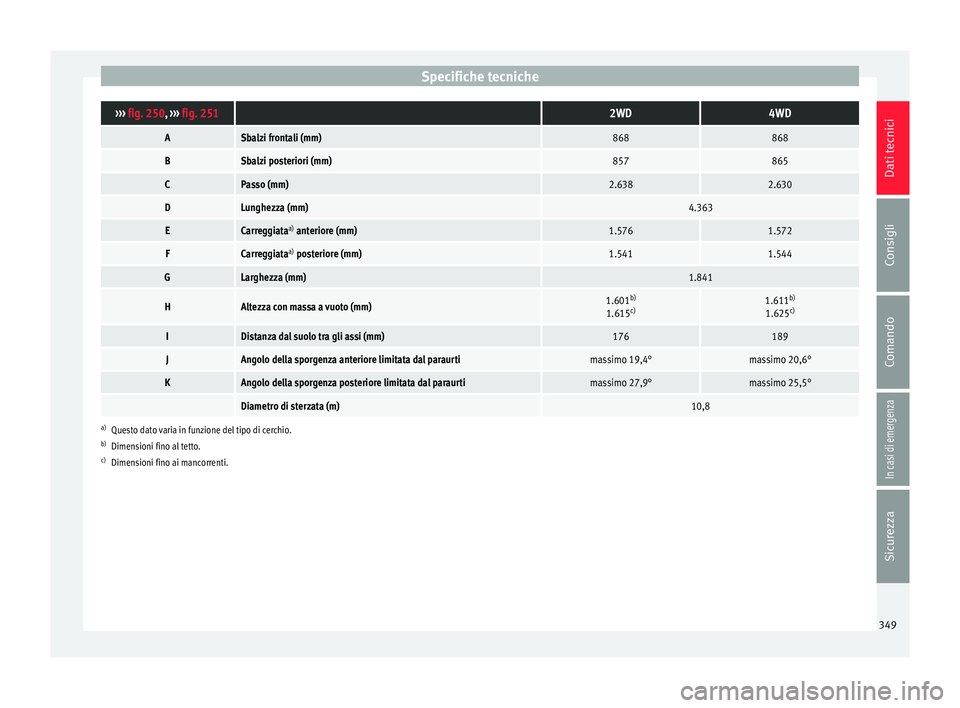
Task: Click the 4WD column header
Action: [779, 113]
